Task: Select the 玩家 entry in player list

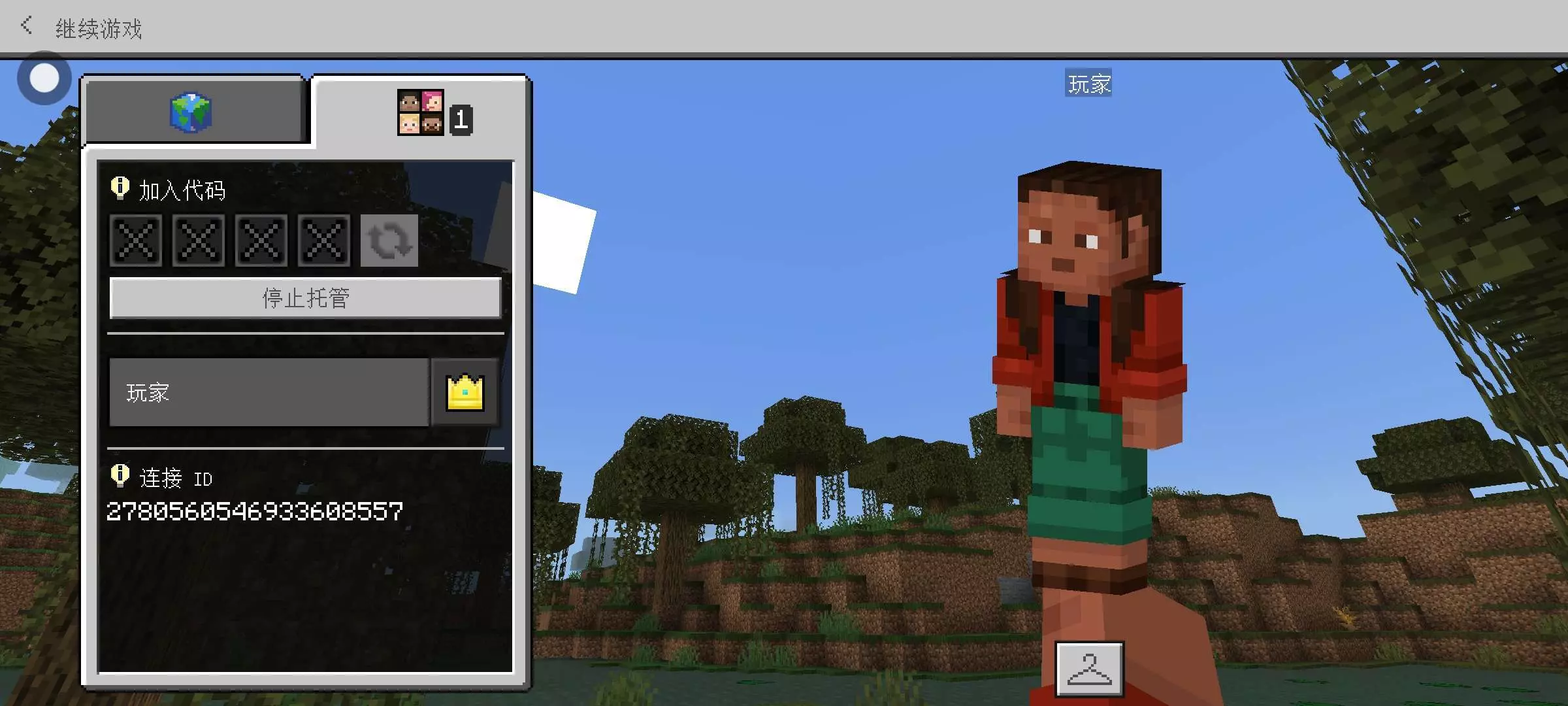Action: [x=269, y=392]
